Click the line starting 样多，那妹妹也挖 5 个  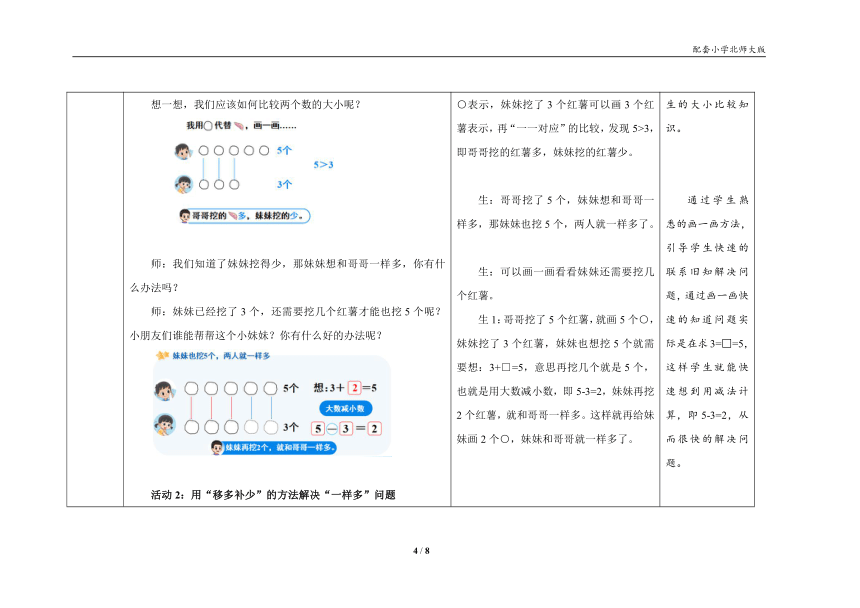556,224
